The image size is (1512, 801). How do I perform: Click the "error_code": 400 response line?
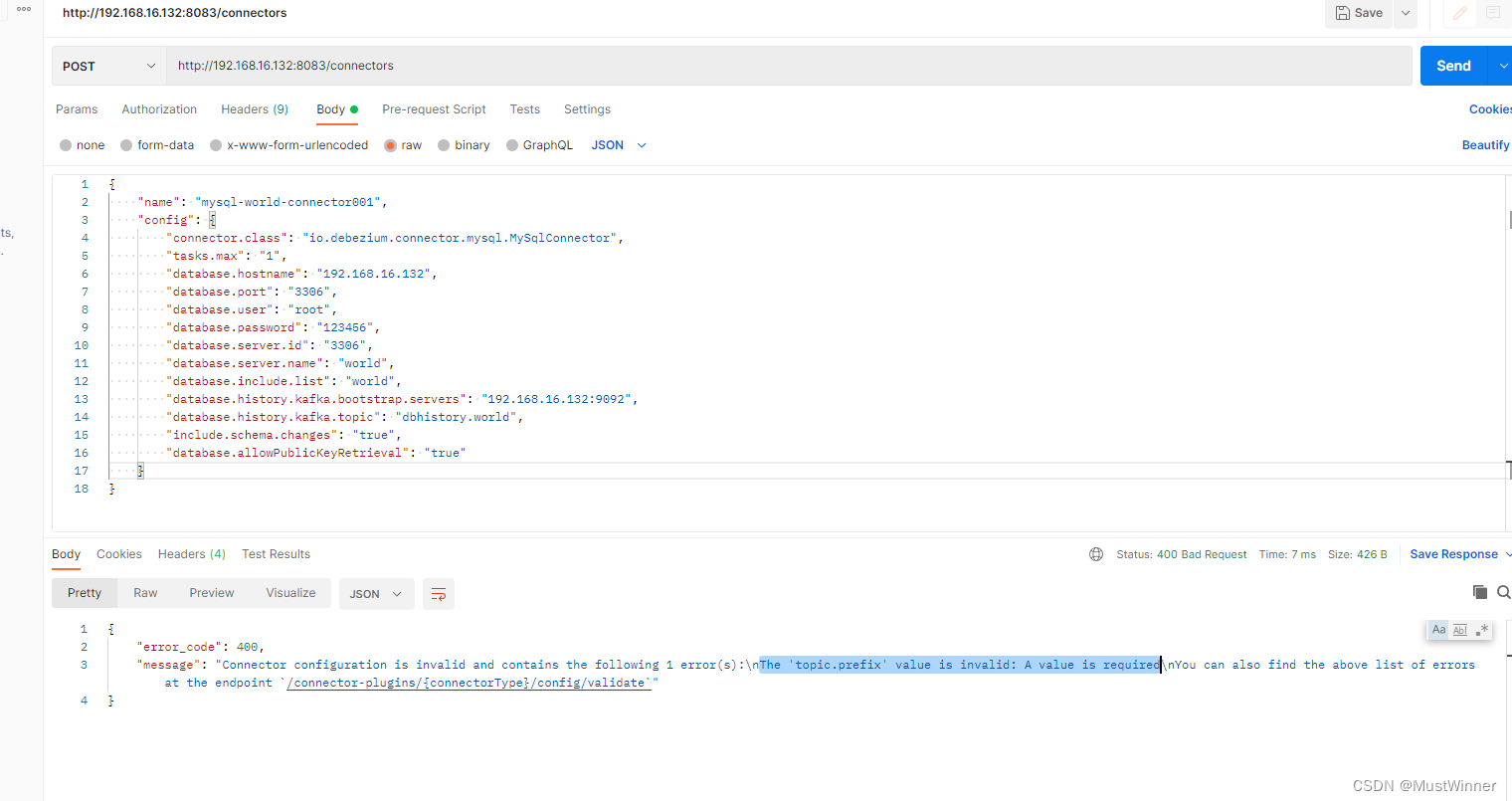(200, 647)
